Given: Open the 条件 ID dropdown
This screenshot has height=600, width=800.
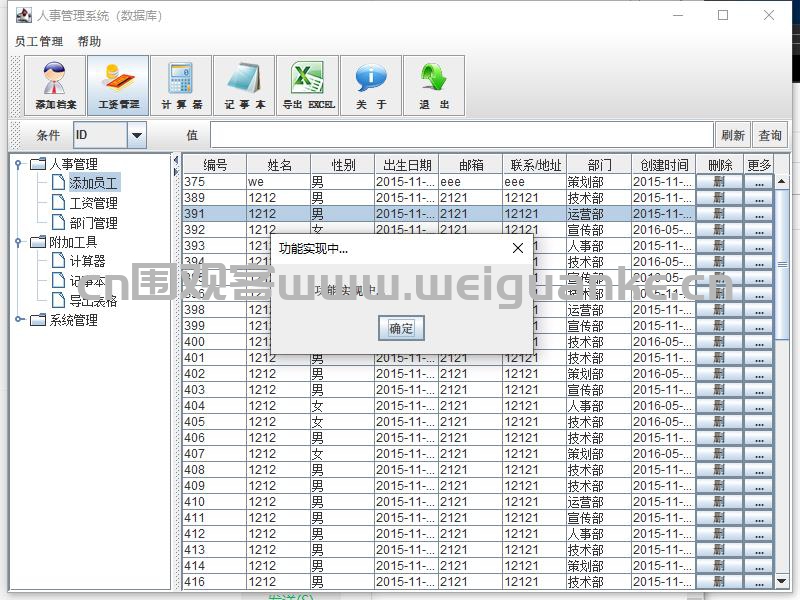Looking at the screenshot, I should coord(136,135).
